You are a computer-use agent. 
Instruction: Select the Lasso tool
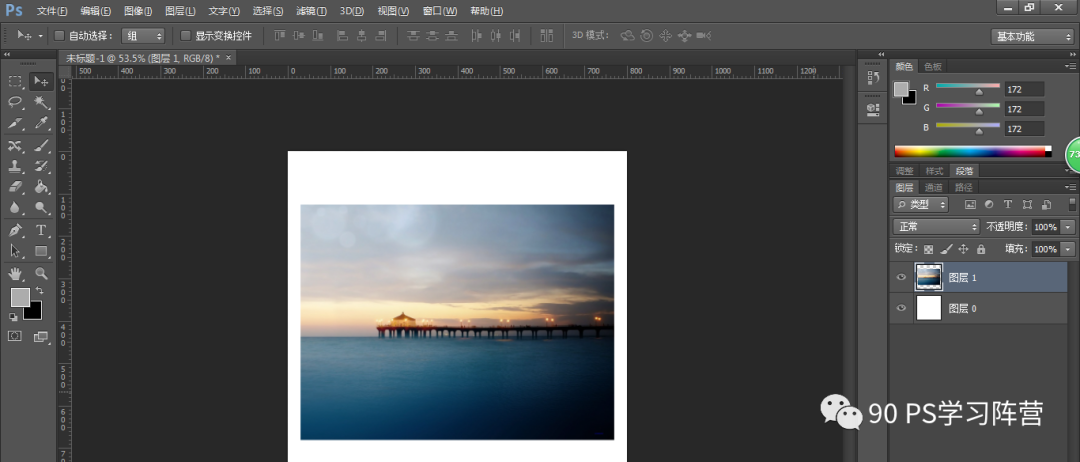tap(16, 102)
